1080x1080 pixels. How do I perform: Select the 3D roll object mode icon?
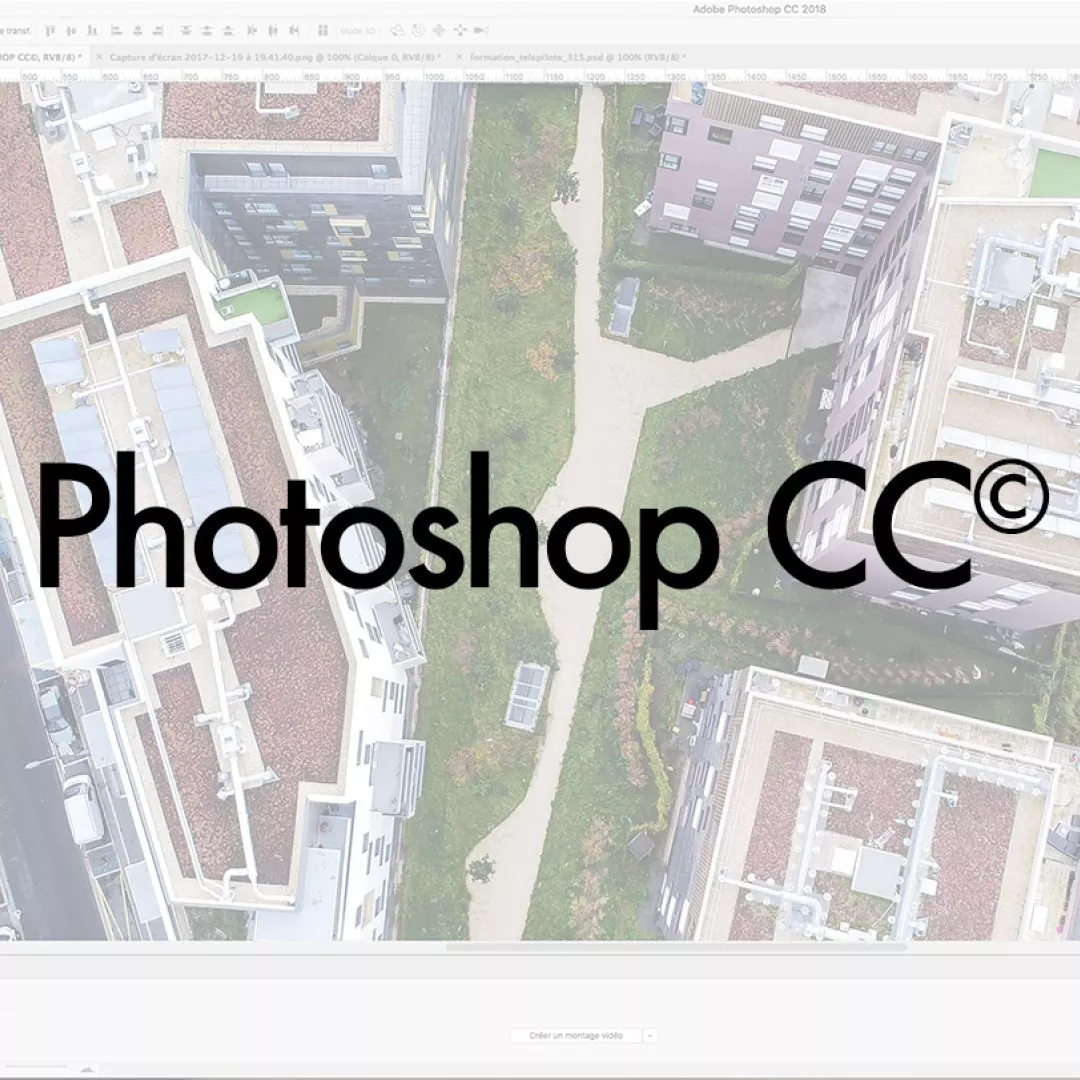(418, 30)
